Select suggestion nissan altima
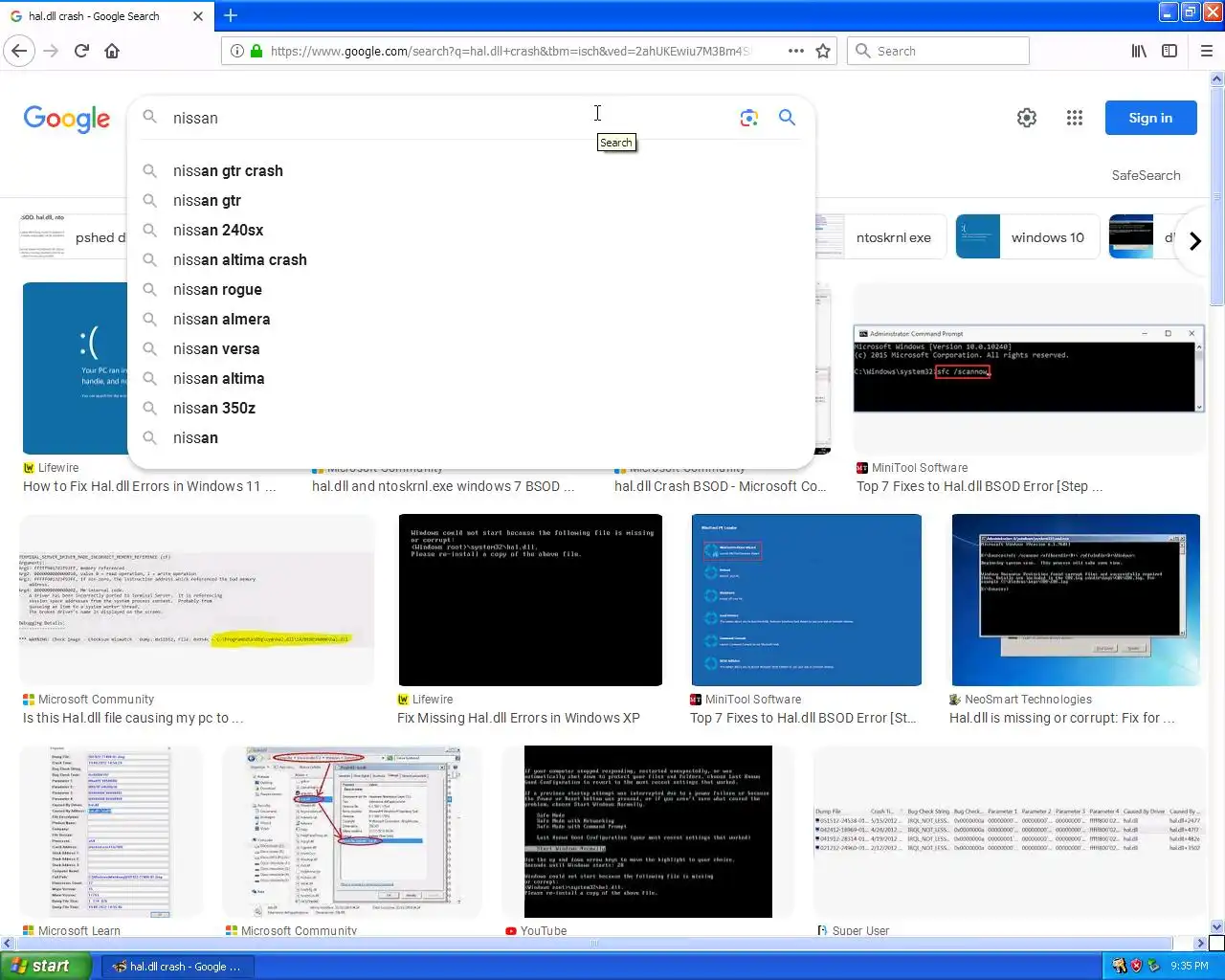 471,378
